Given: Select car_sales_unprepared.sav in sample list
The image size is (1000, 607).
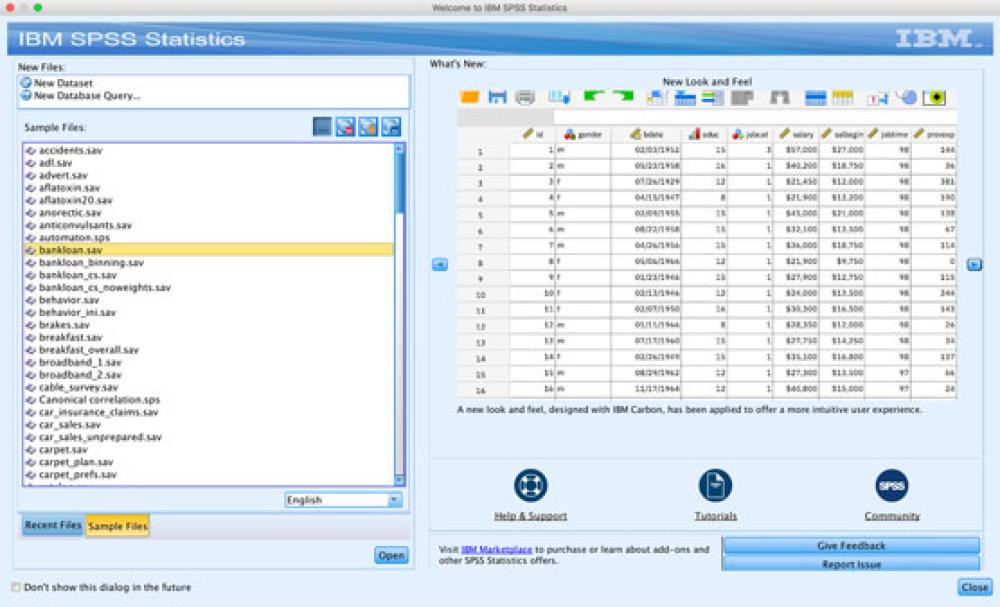Looking at the screenshot, I should click(x=209, y=437).
